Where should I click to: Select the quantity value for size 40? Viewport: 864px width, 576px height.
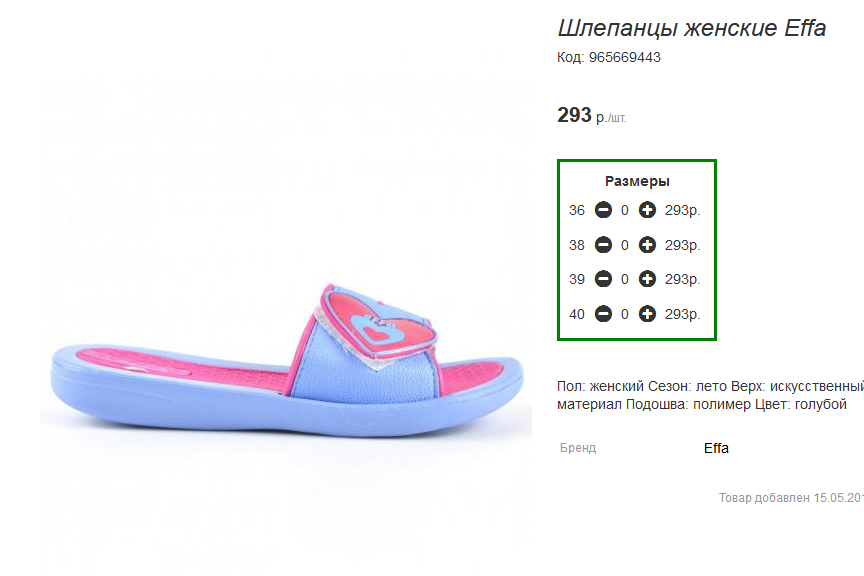tap(625, 314)
